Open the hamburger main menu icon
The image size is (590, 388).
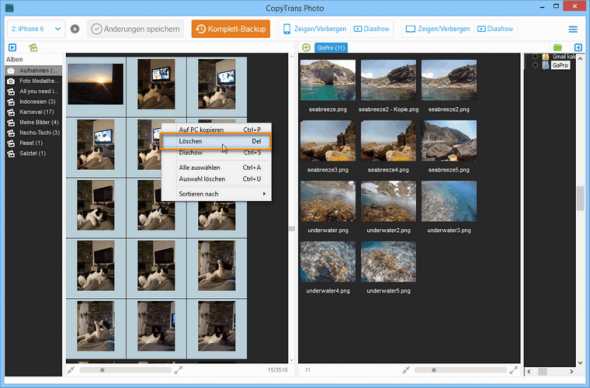(x=573, y=29)
